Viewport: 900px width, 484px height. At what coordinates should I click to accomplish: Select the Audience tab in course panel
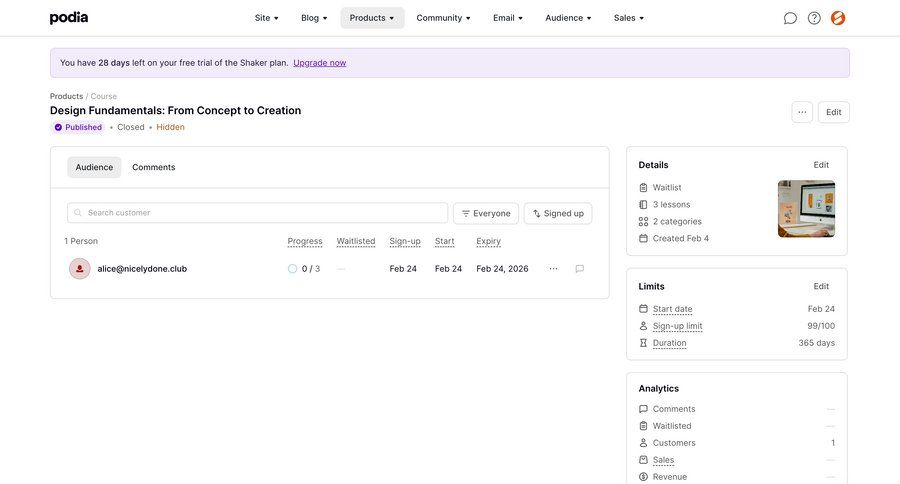(x=94, y=167)
